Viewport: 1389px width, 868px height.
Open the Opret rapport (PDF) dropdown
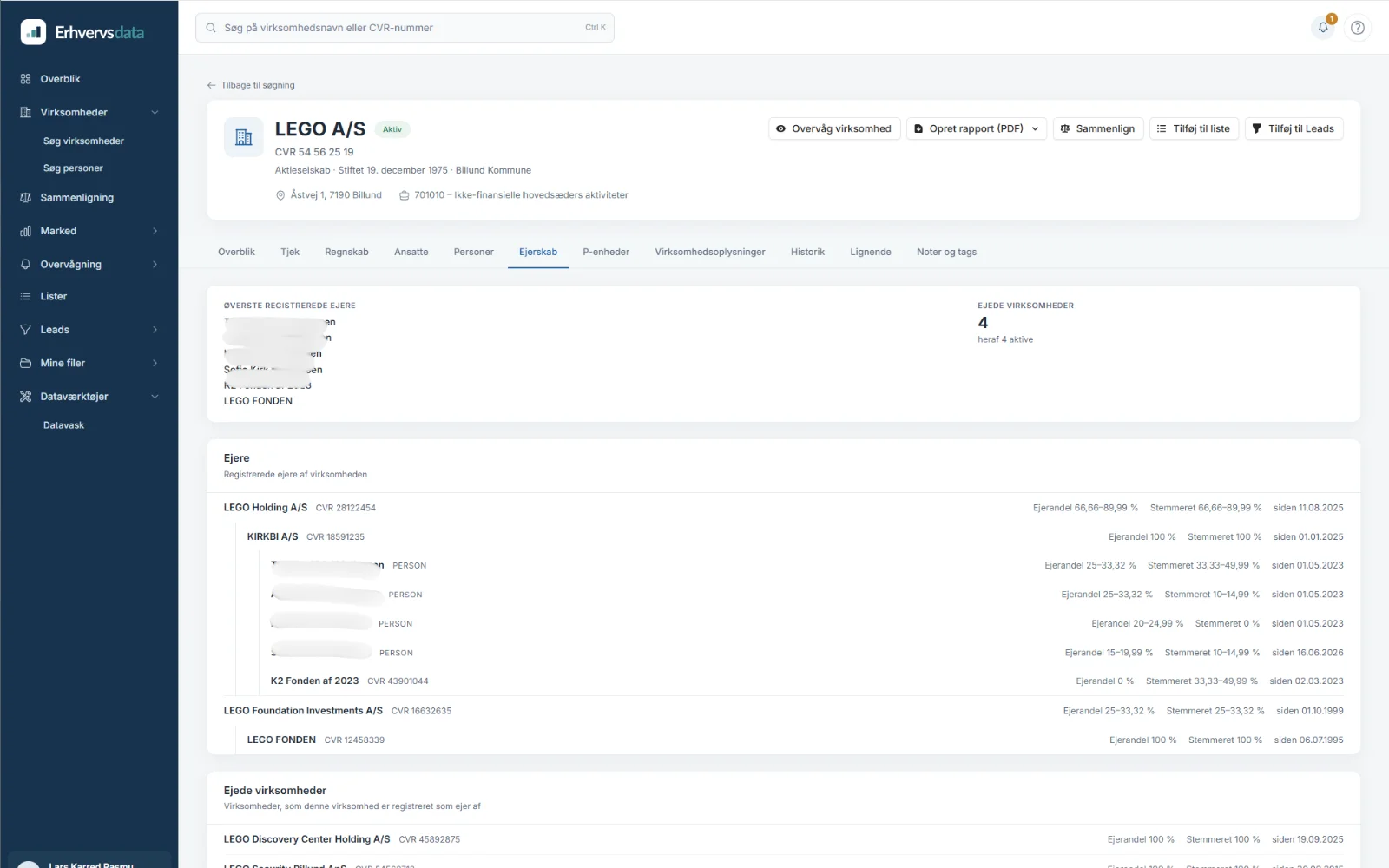pos(977,128)
